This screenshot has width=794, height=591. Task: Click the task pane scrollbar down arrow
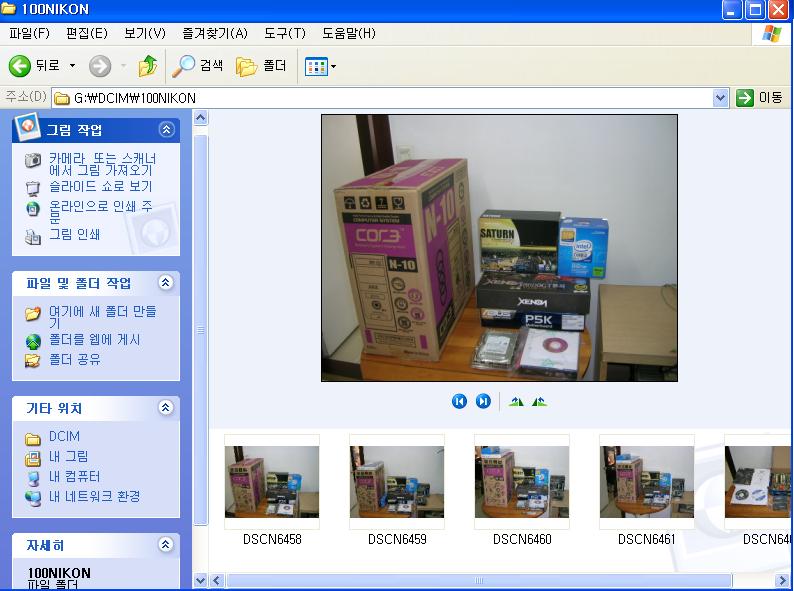(x=201, y=580)
